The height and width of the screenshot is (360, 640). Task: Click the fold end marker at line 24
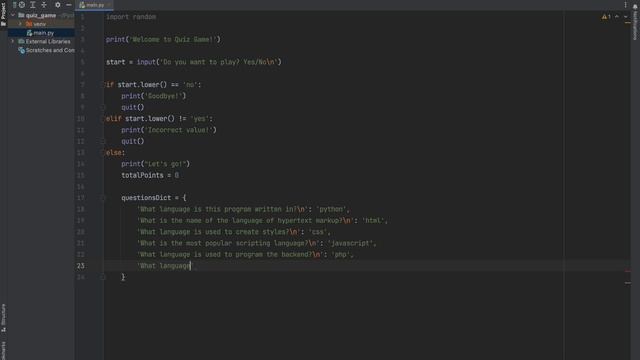point(103,277)
